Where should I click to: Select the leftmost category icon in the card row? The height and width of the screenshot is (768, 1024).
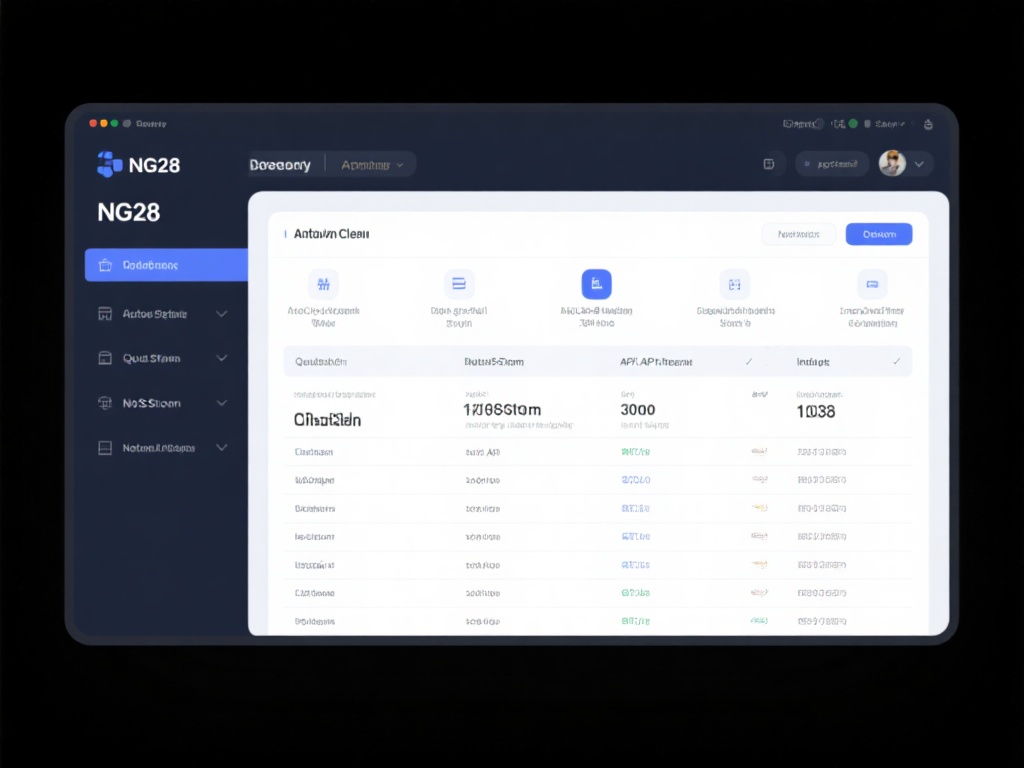click(323, 284)
